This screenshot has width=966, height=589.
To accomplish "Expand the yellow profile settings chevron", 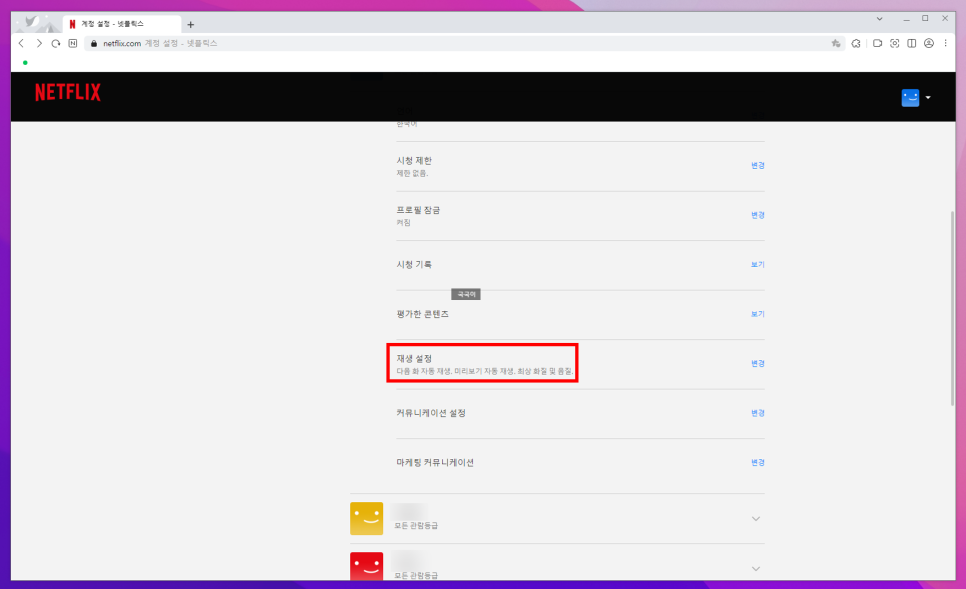I will (756, 519).
